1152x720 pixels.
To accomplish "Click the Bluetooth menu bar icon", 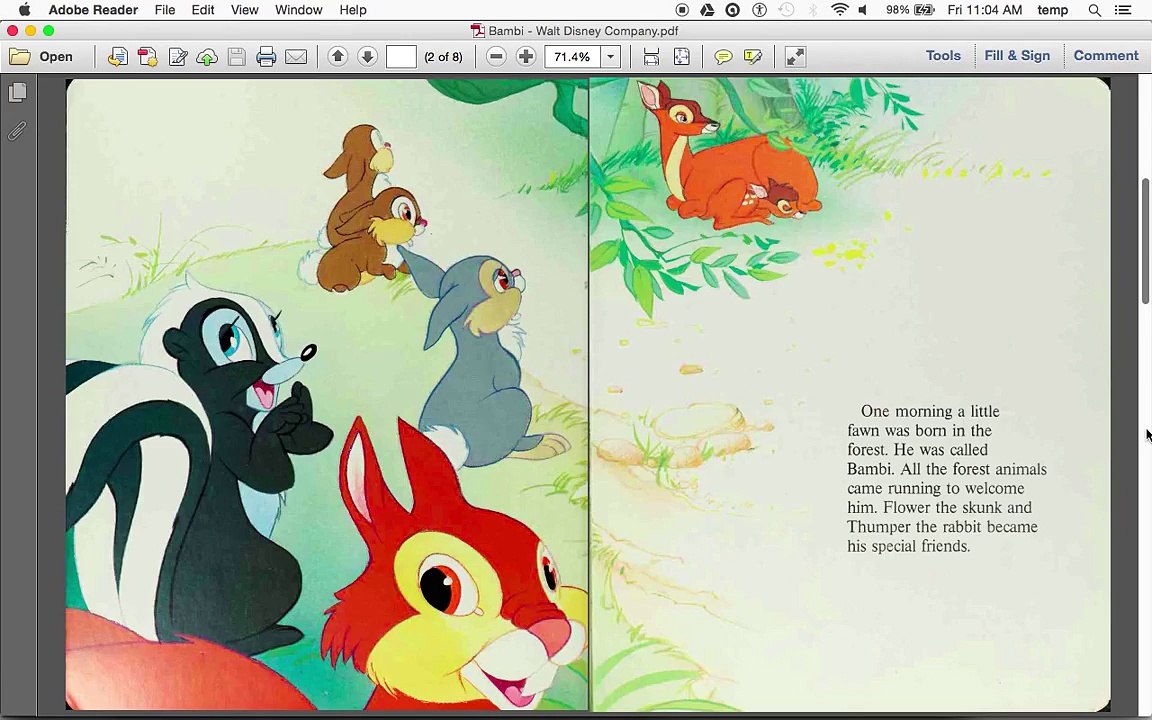I will pyautogui.click(x=813, y=10).
